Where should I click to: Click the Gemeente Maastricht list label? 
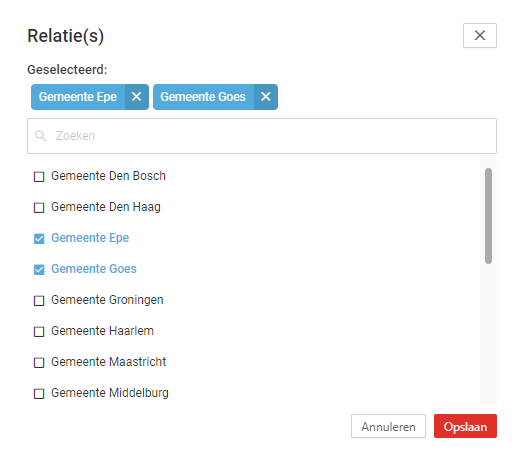pos(109,362)
